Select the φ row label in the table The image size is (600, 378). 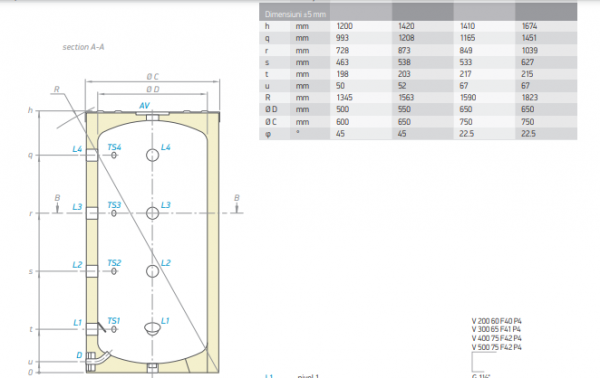click(x=268, y=134)
